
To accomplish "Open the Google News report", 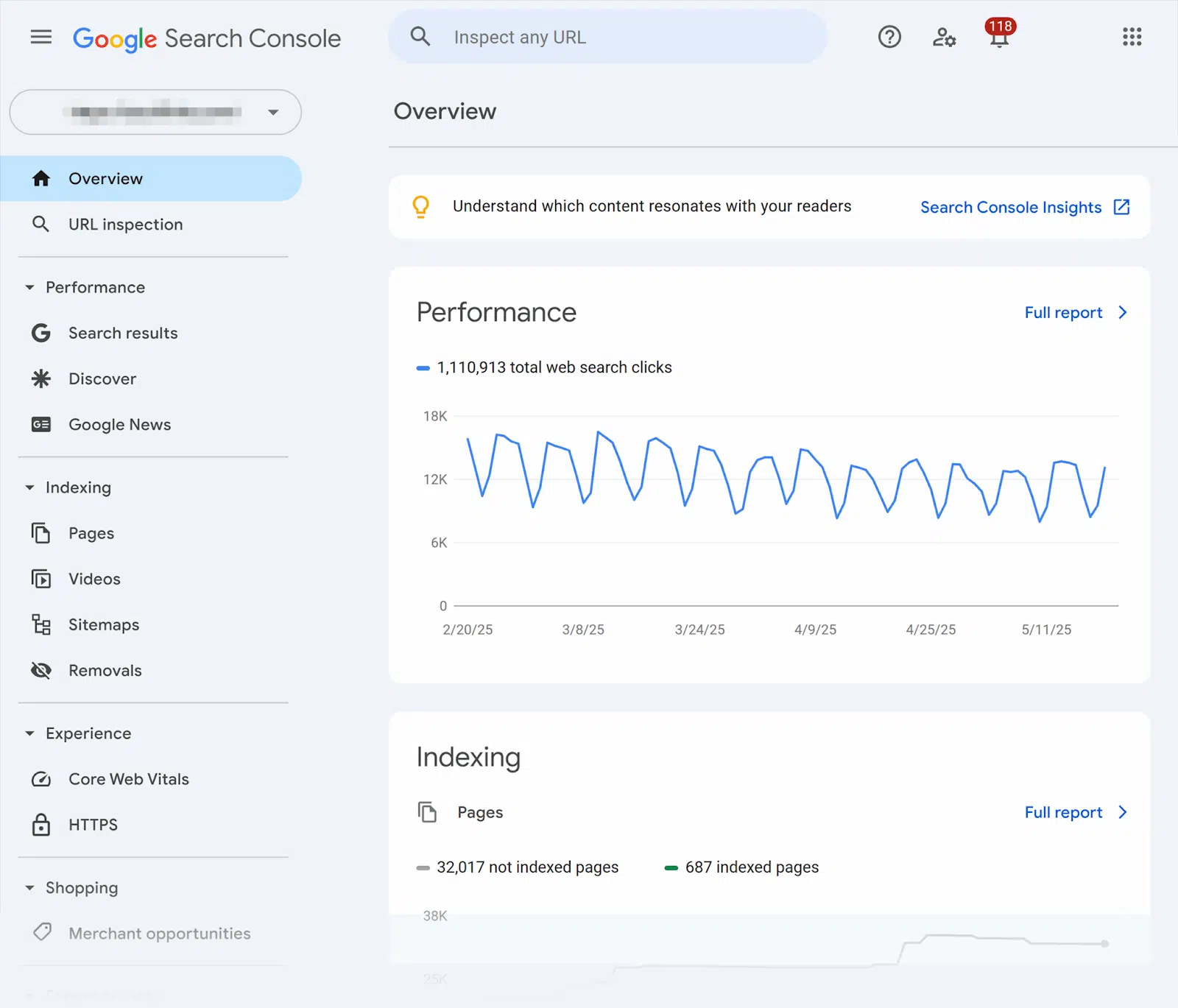I will (x=151, y=424).
